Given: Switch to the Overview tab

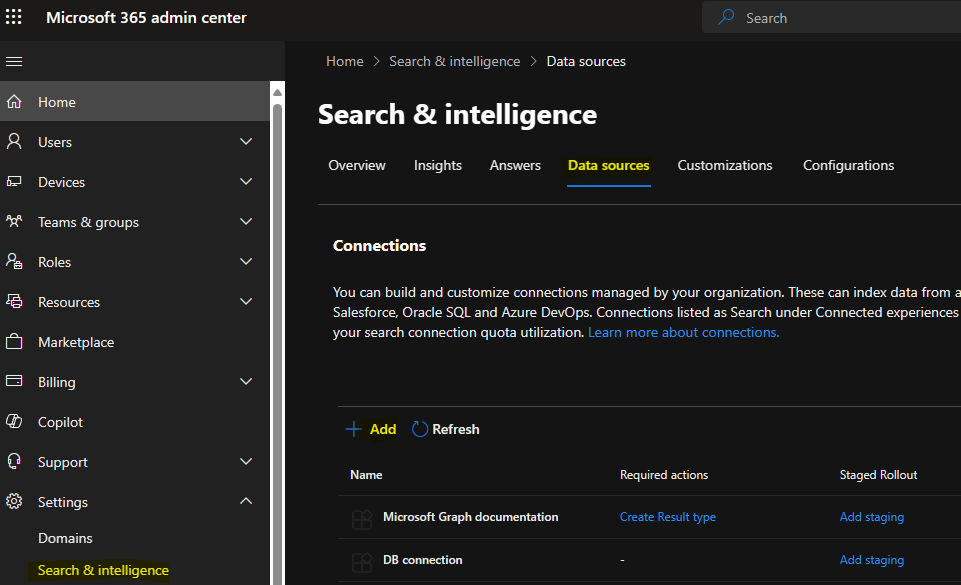Looking at the screenshot, I should coord(357,165).
